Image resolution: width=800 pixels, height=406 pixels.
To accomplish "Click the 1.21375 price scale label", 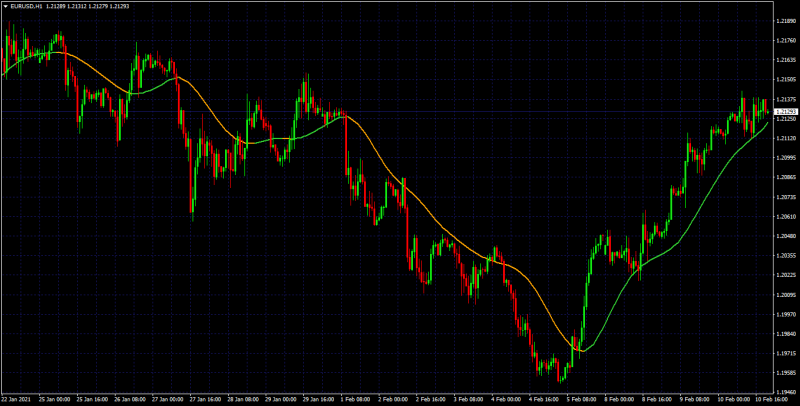I will coord(786,99).
